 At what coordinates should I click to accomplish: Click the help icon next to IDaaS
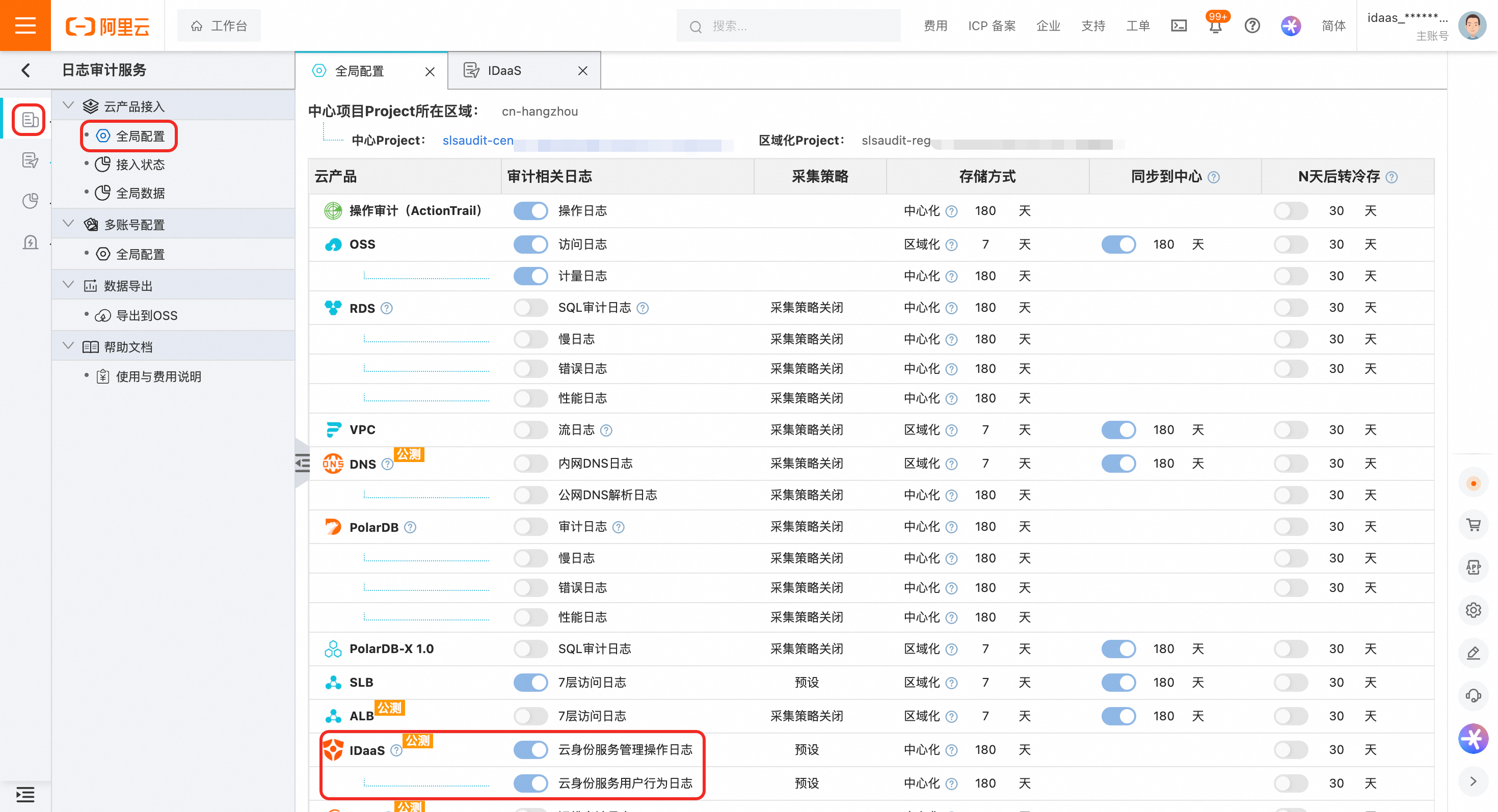tap(396, 750)
